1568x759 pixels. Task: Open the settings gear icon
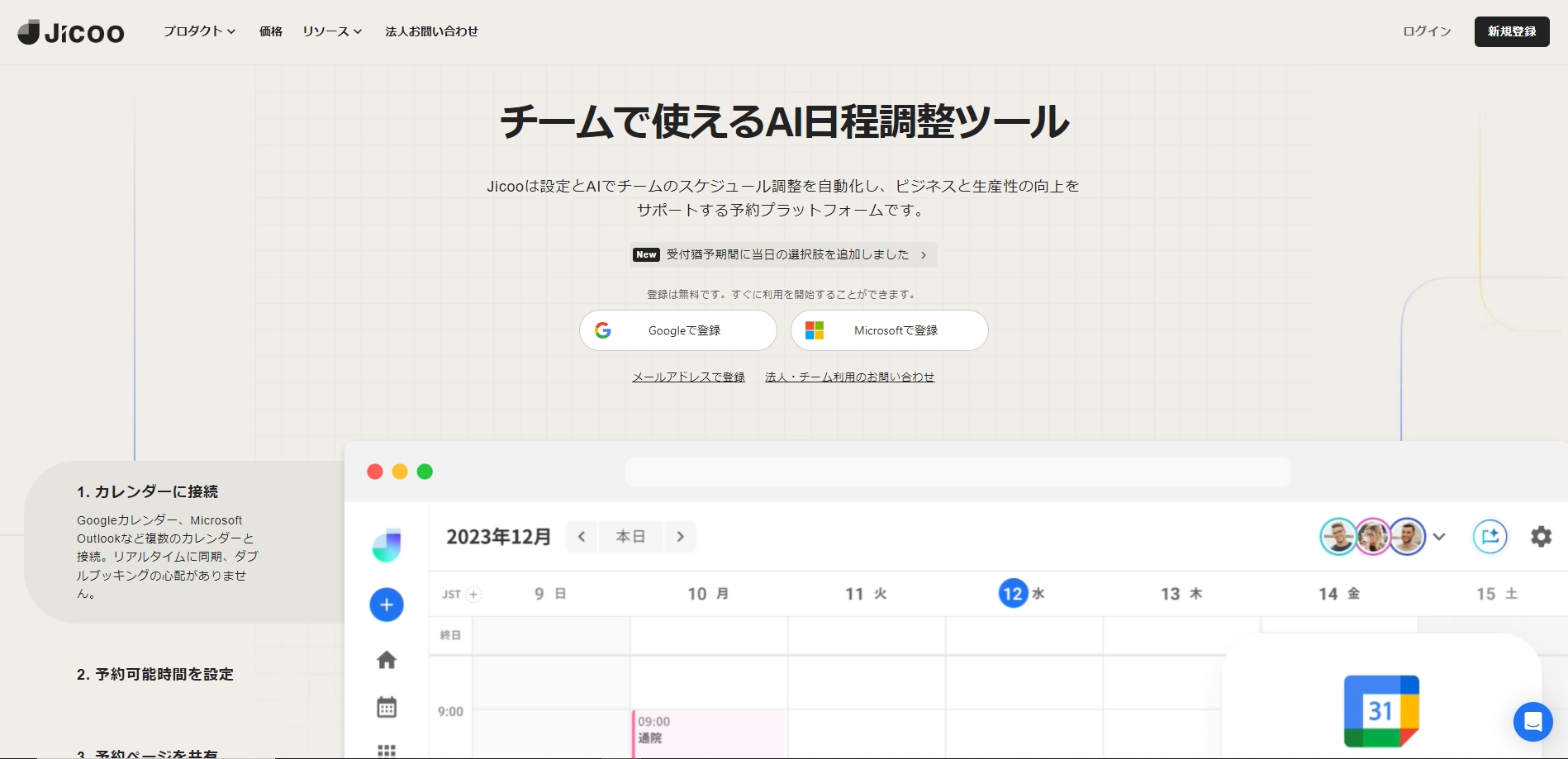[x=1542, y=537]
